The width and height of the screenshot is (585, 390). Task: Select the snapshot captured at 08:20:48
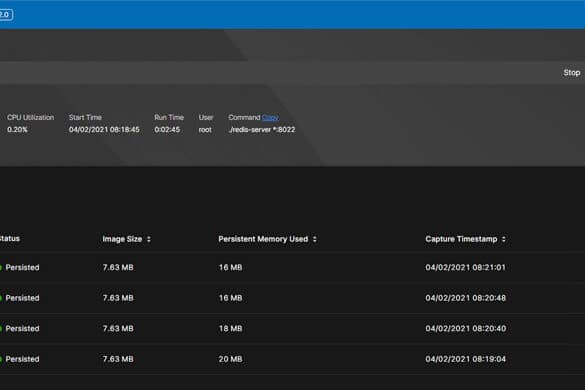click(x=292, y=298)
